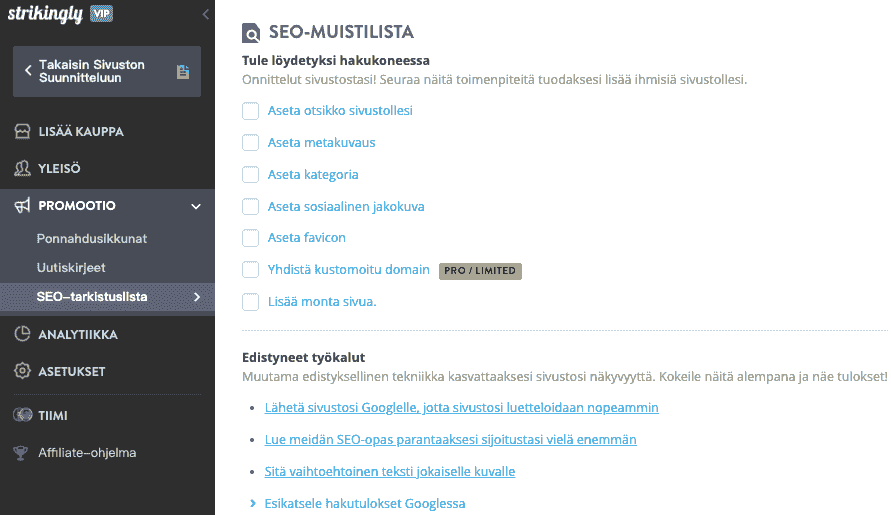
Task: Select Uutiskirjeet in the sidebar
Action: [x=71, y=268]
